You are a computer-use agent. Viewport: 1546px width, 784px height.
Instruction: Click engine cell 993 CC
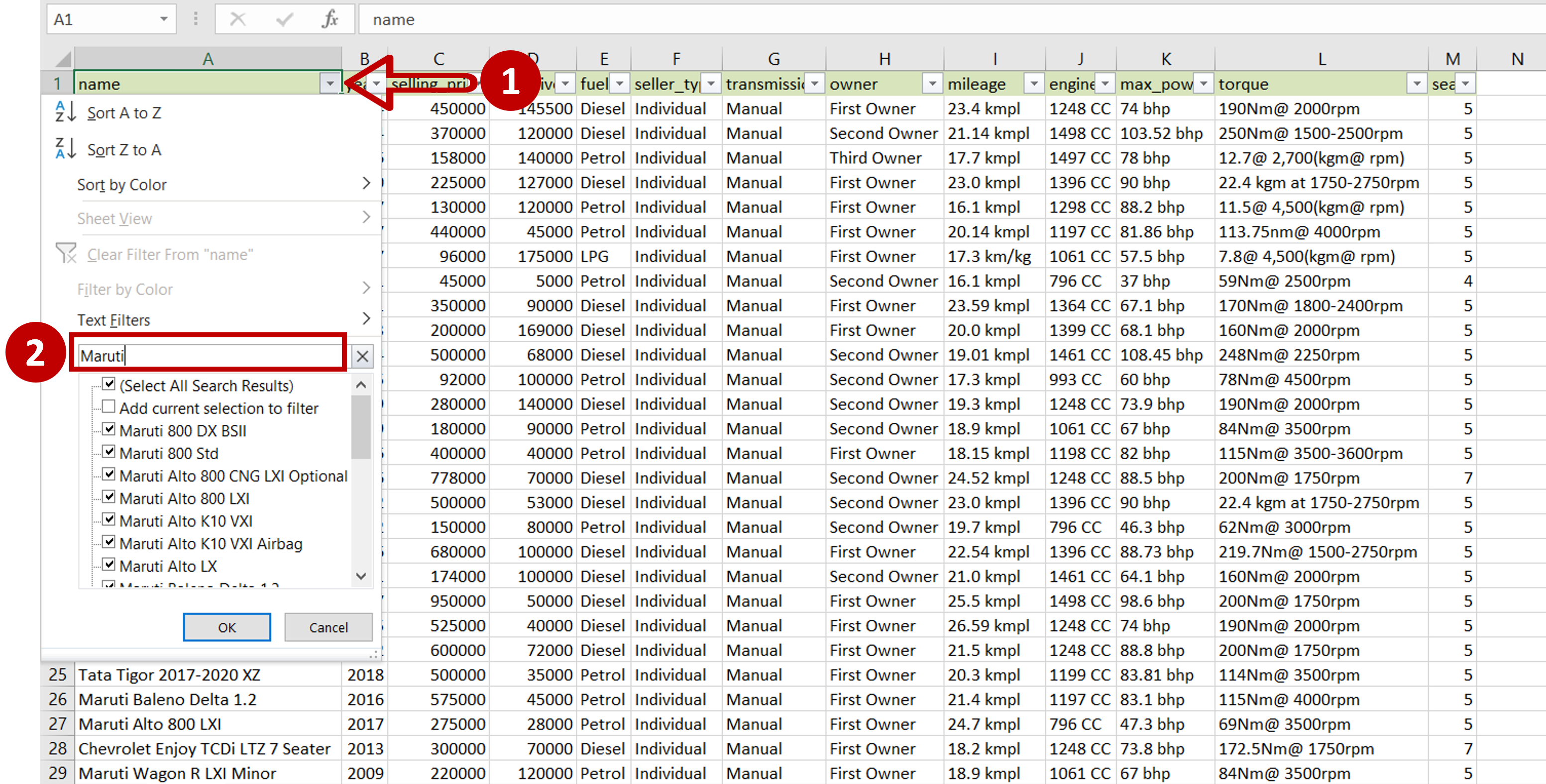[1080, 380]
